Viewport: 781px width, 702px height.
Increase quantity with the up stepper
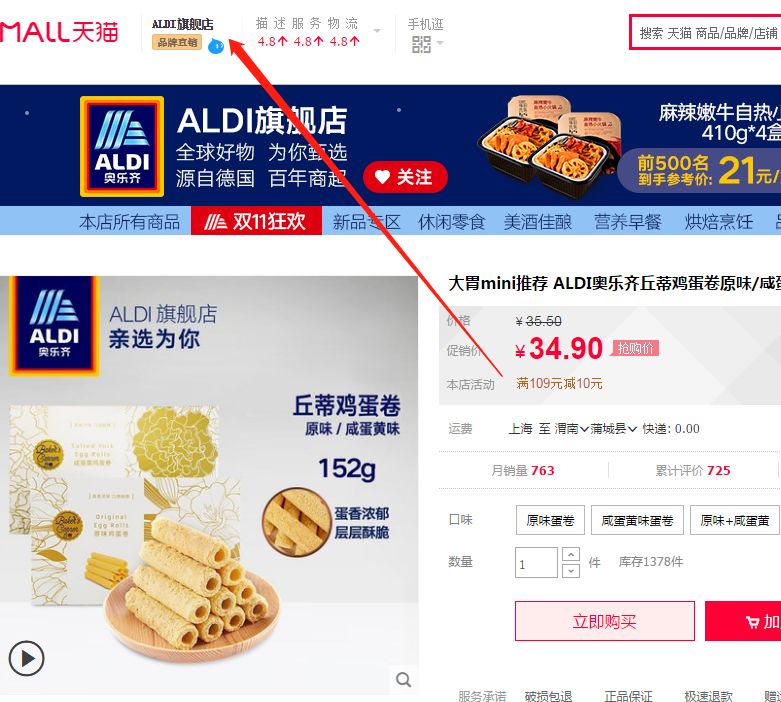pos(571,554)
